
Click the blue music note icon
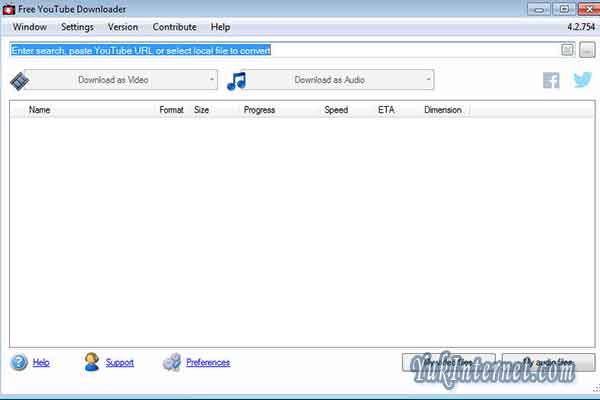click(x=236, y=81)
